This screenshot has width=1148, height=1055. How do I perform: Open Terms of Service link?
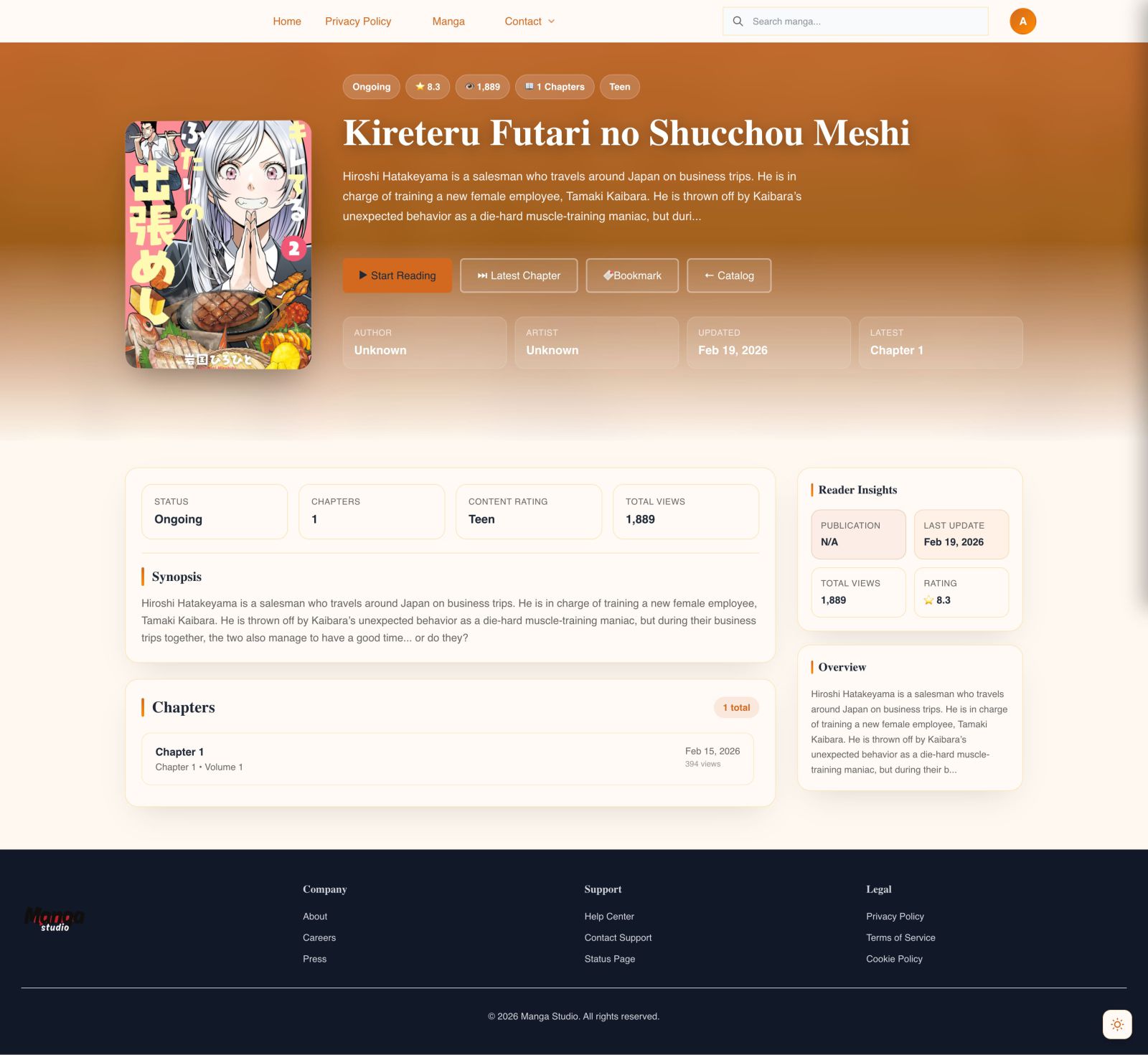[900, 937]
